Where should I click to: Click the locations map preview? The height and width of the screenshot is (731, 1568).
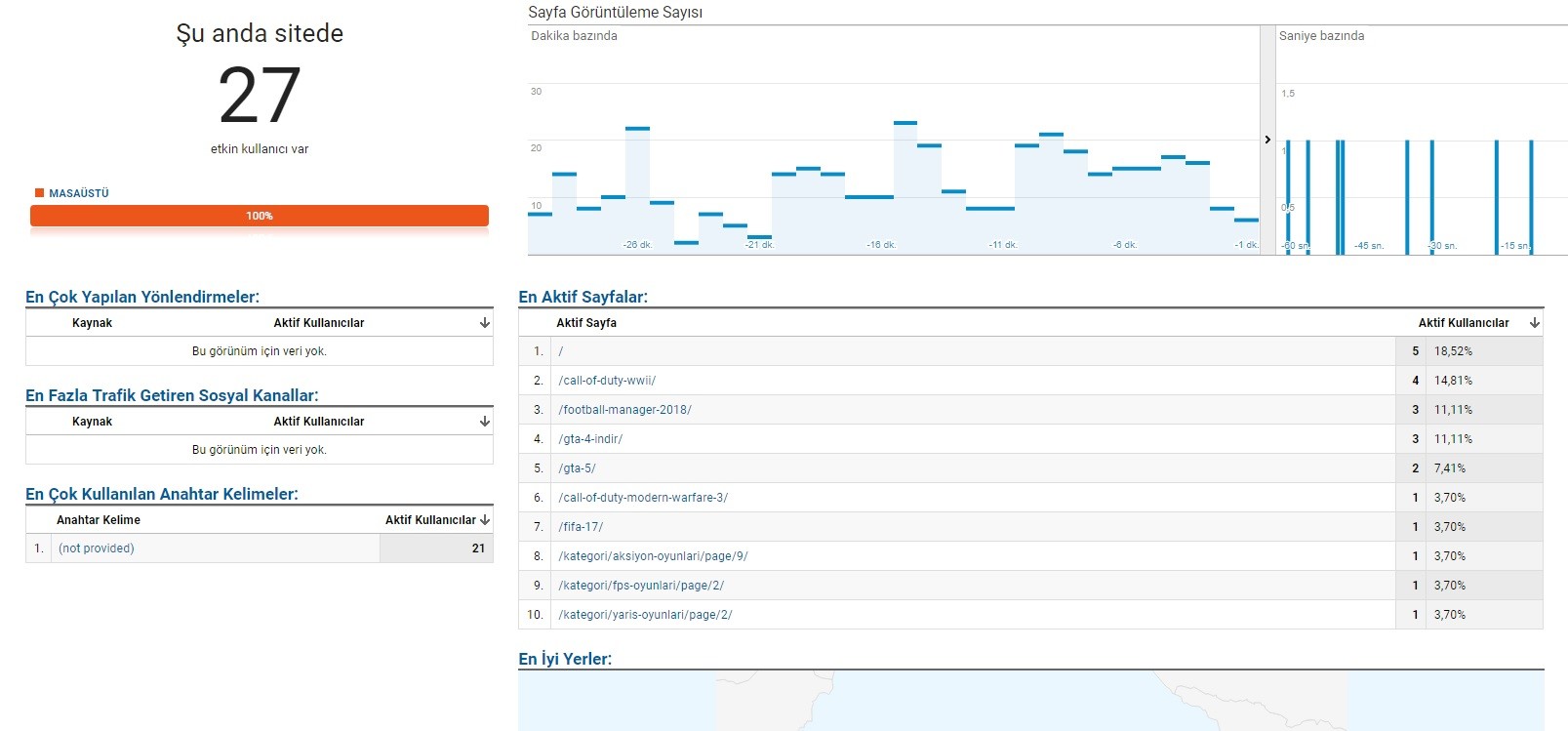pyautogui.click(x=1030, y=702)
